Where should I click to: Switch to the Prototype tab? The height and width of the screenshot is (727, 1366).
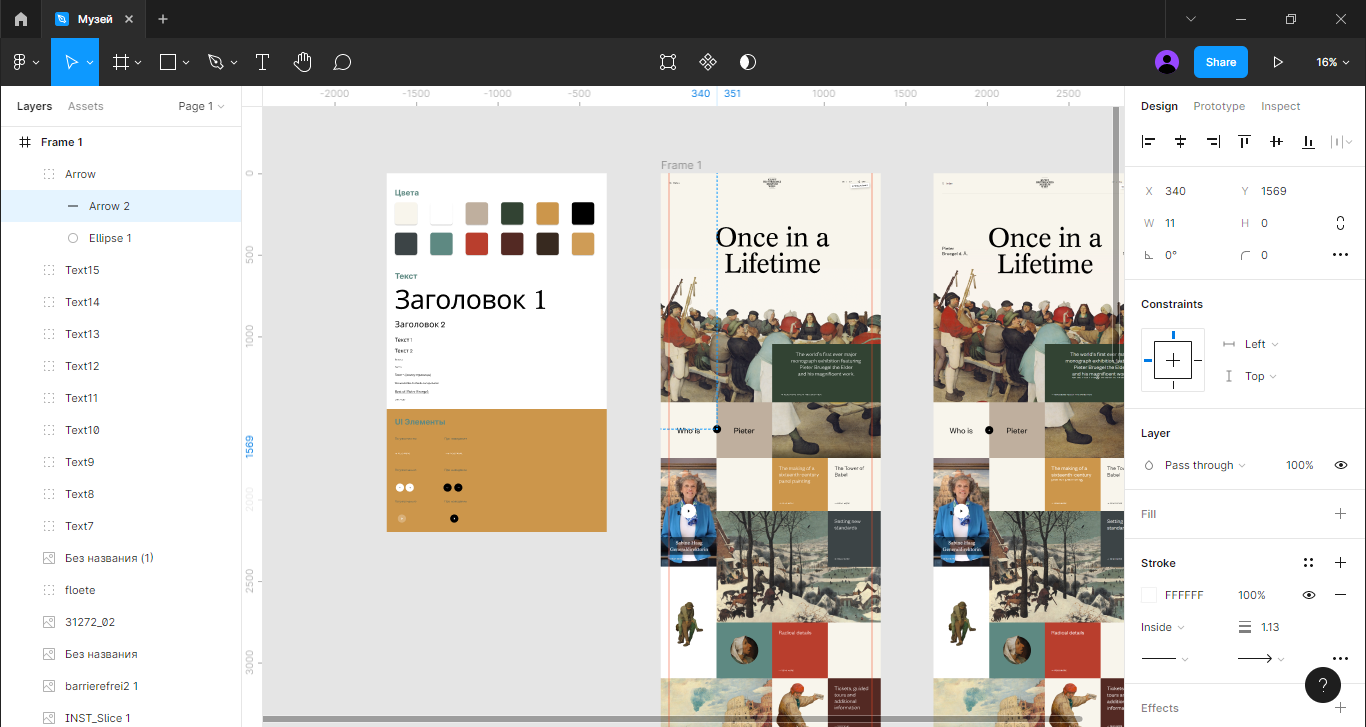click(x=1219, y=106)
